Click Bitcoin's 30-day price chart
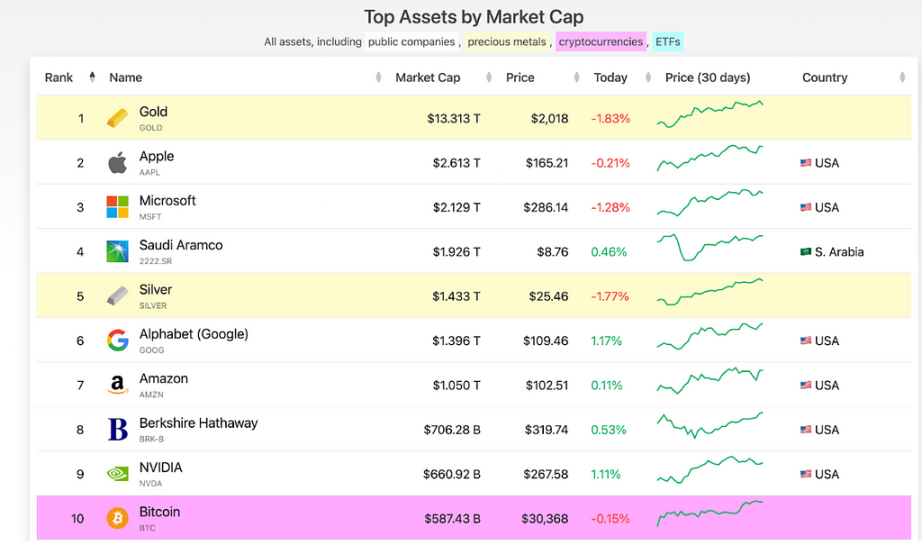922x545 pixels. [x=710, y=513]
